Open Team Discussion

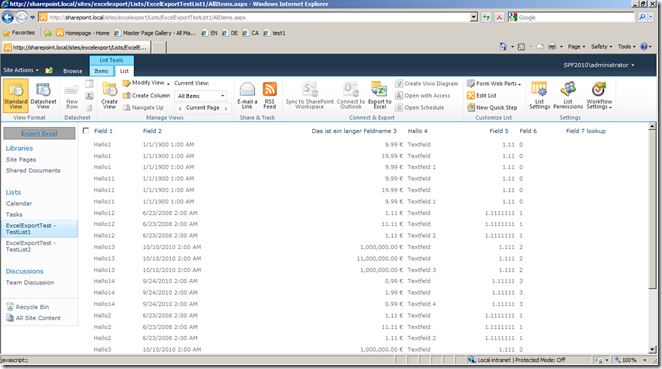30,282
